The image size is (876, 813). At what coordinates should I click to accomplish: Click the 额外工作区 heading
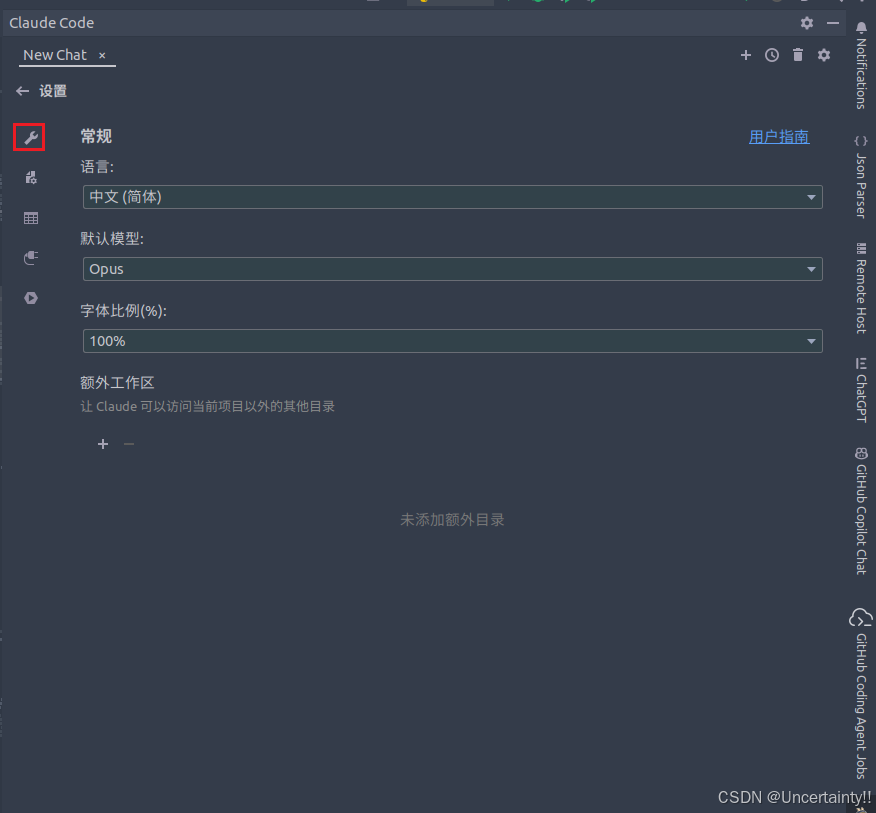[117, 383]
